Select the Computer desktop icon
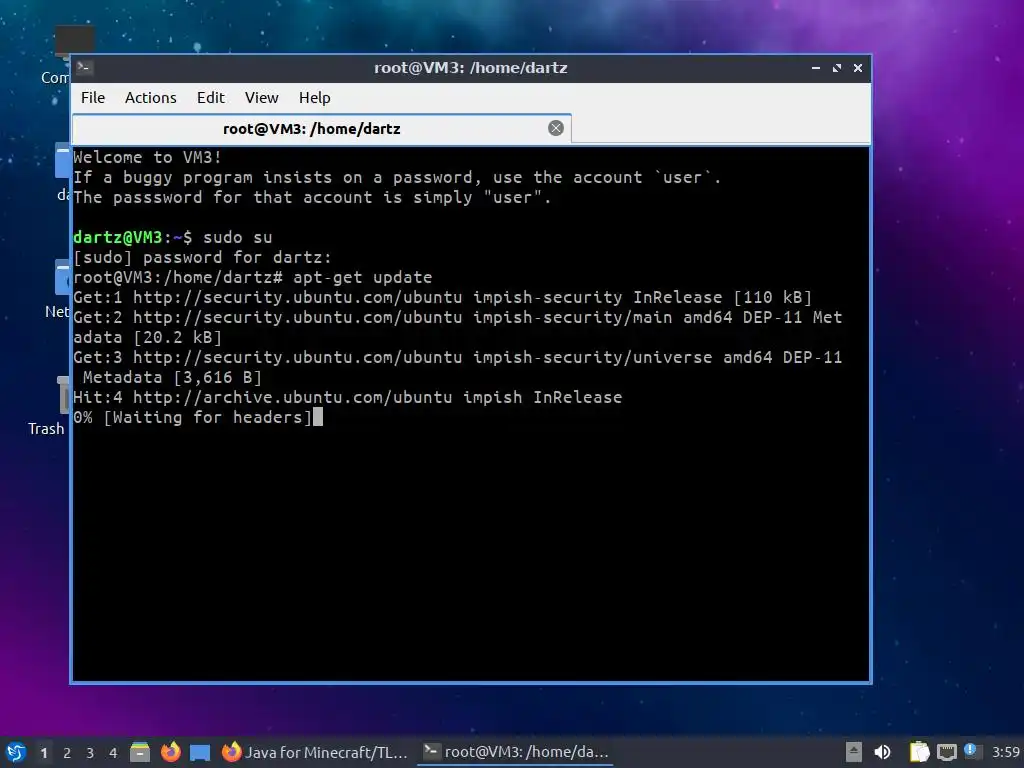 tap(57, 56)
